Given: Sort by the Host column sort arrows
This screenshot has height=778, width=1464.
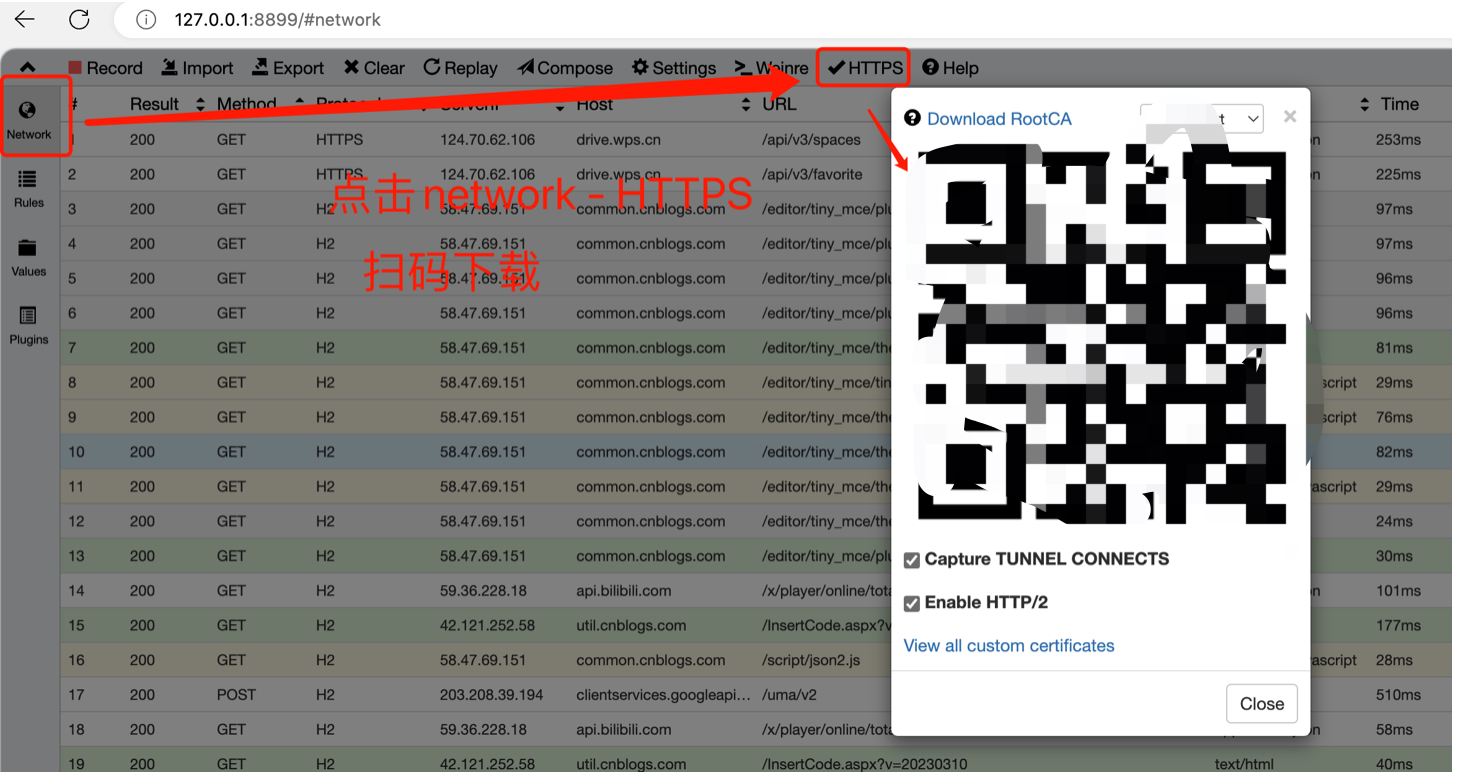Looking at the screenshot, I should 745,104.
